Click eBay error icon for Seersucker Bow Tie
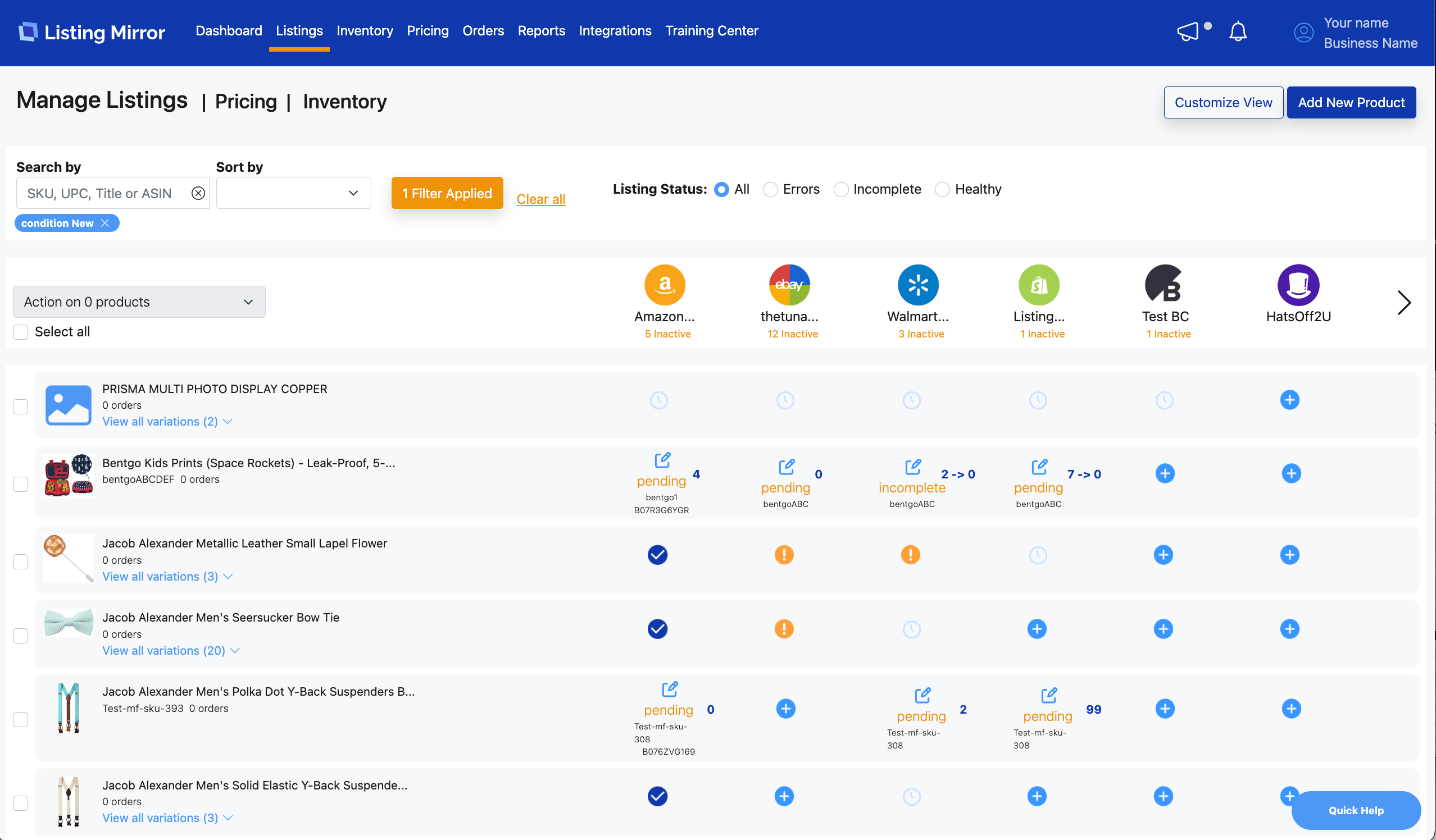Viewport: 1436px width, 840px height. point(784,629)
